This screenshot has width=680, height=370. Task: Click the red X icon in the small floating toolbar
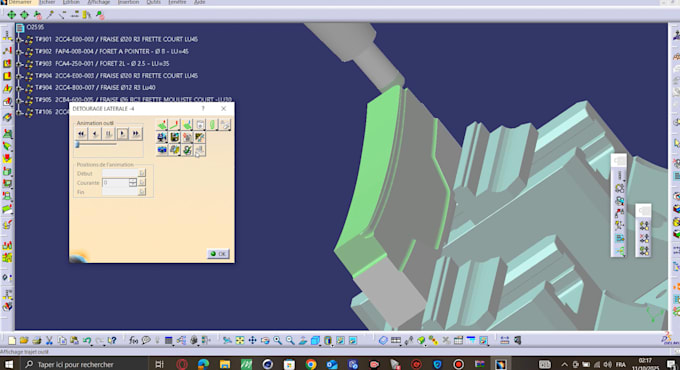(644, 238)
